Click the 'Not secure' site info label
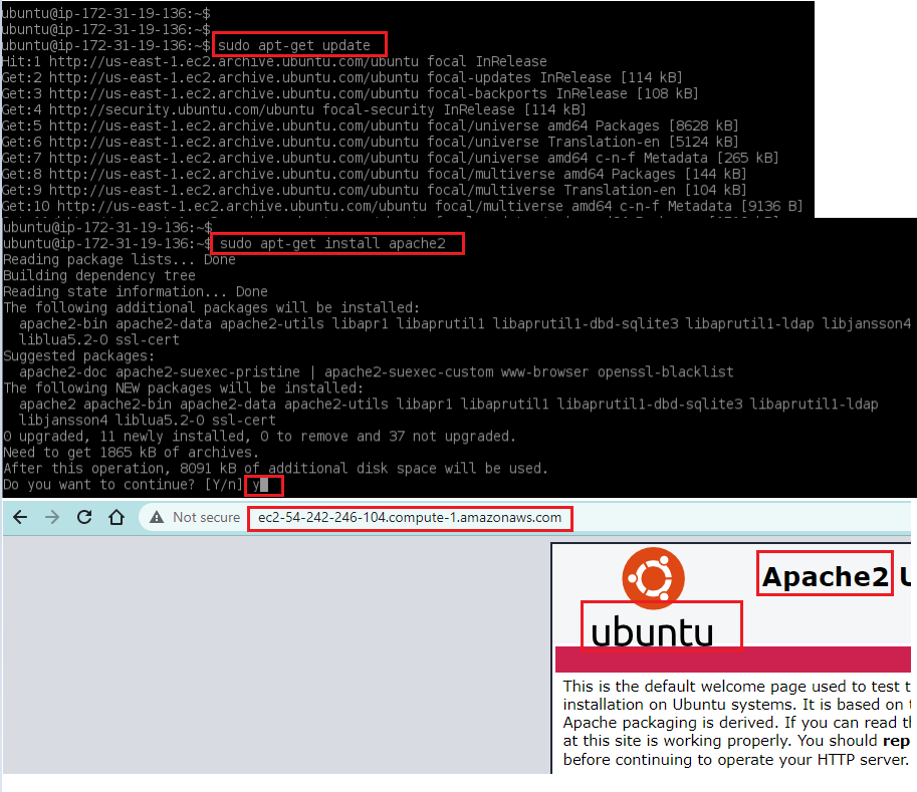Screen dimensions: 917x792 tap(206, 518)
